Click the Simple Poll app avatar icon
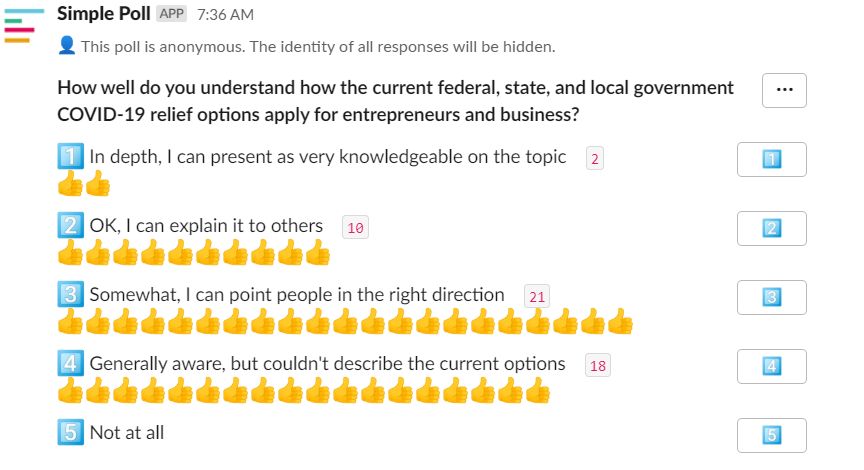This screenshot has width=864, height=470. pyautogui.click(x=24, y=25)
